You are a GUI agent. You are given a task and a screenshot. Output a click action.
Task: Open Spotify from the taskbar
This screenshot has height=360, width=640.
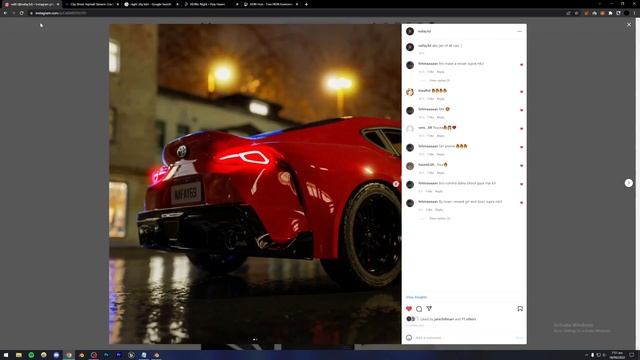[31, 355]
